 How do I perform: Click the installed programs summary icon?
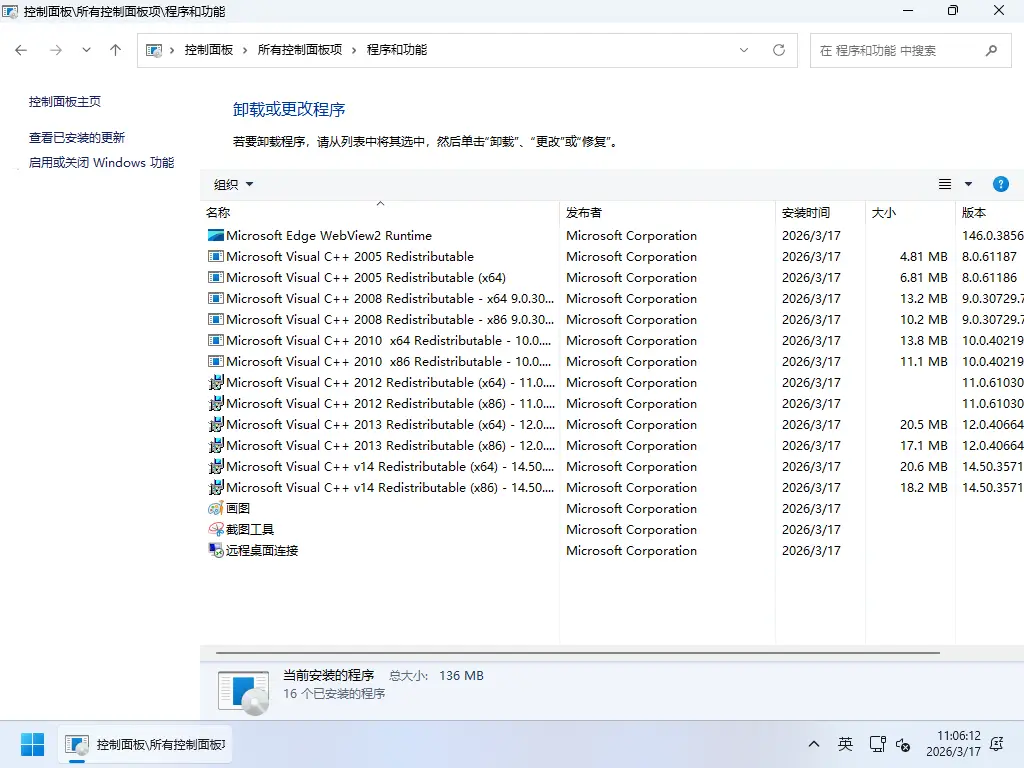[244, 692]
